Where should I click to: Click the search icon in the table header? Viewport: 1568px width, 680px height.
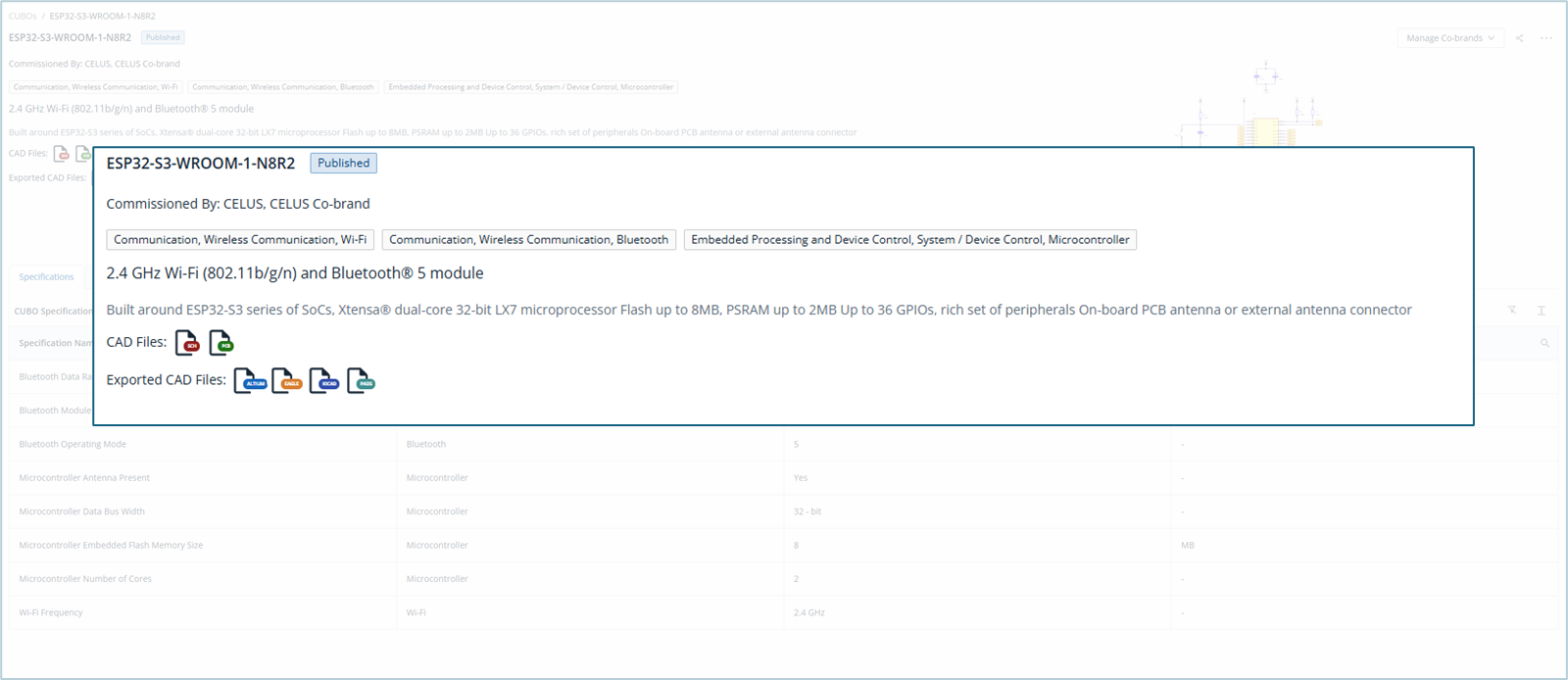1545,343
